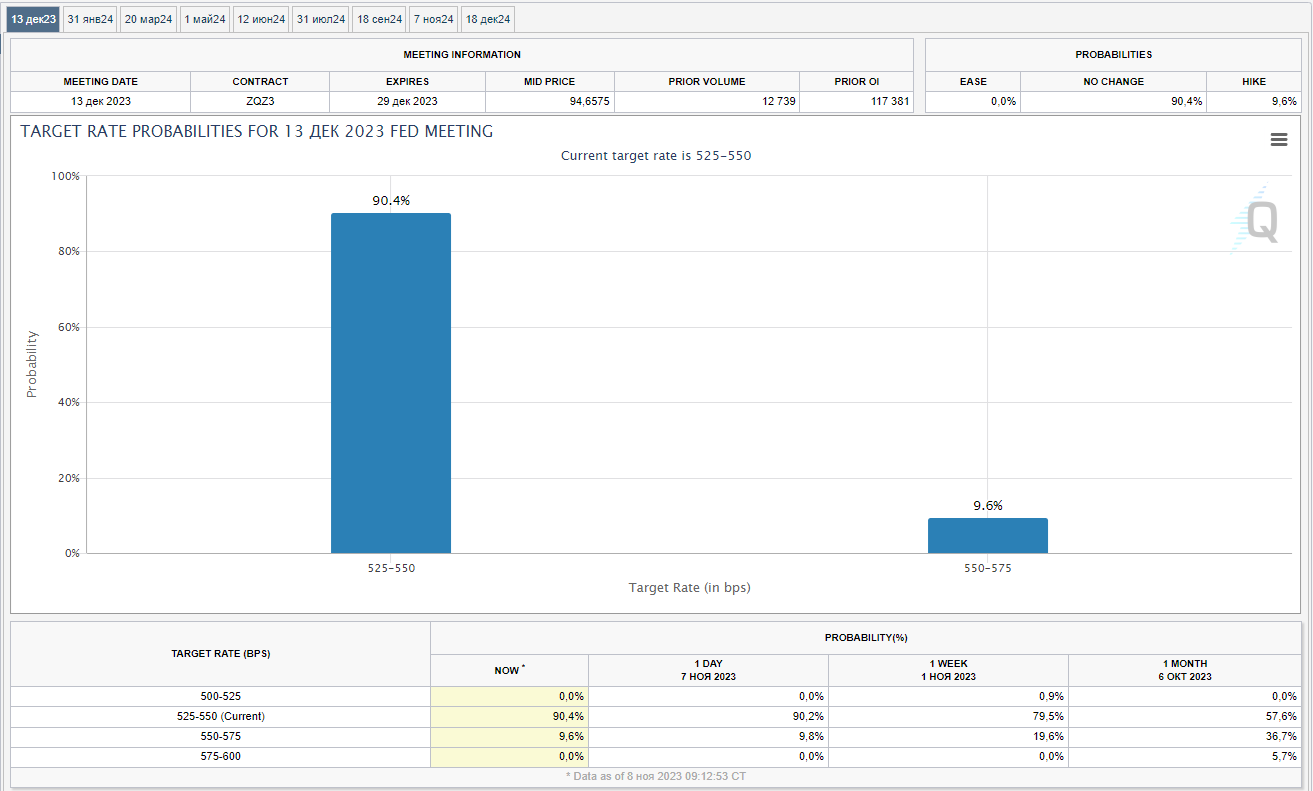Click the 1 DAY column header
Viewport: 1313px width, 791px height.
pos(708,670)
